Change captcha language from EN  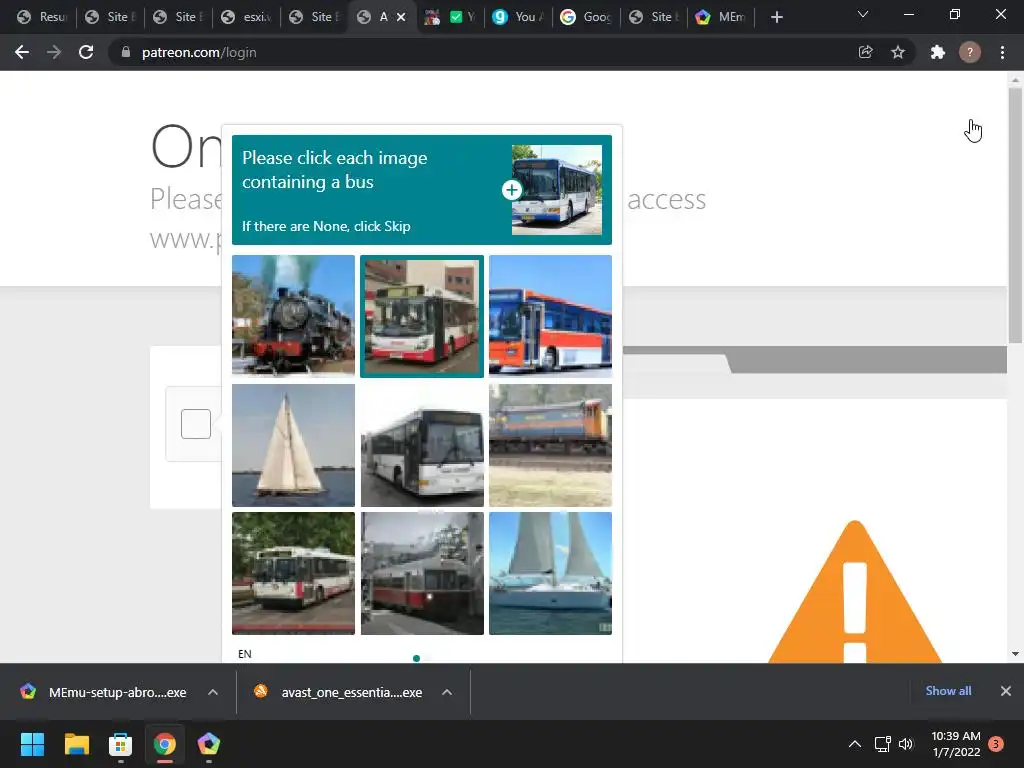(245, 654)
